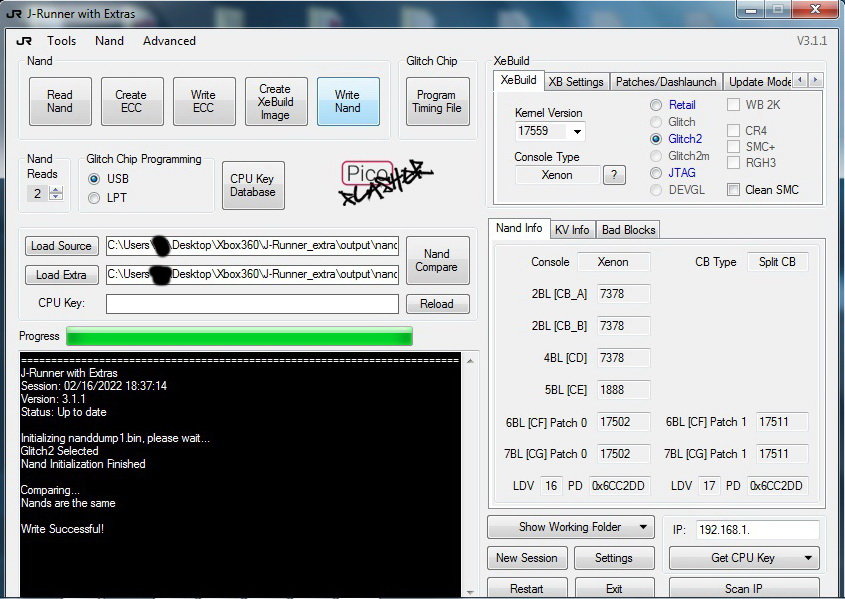Click 'Nands are the same' log line
This screenshot has height=599, width=845.
pyautogui.click(x=68, y=503)
